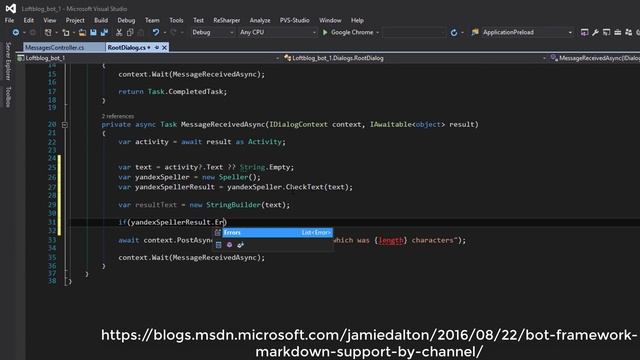Image resolution: width=640 pixels, height=360 pixels.
Task: Toggle the wrench-like IntelliSense filter icon
Action: (x=240, y=245)
